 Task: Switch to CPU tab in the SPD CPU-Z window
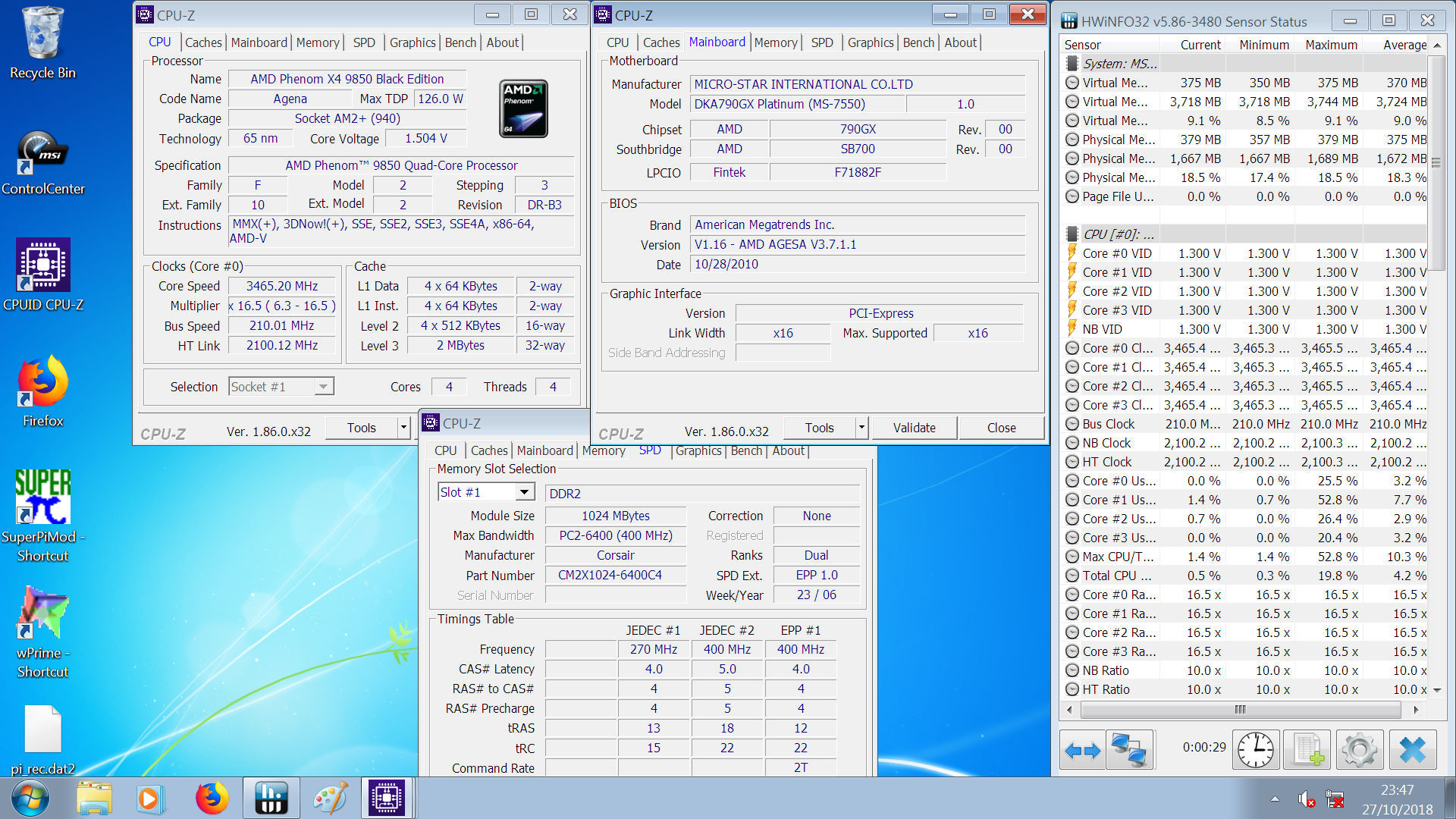click(x=445, y=450)
